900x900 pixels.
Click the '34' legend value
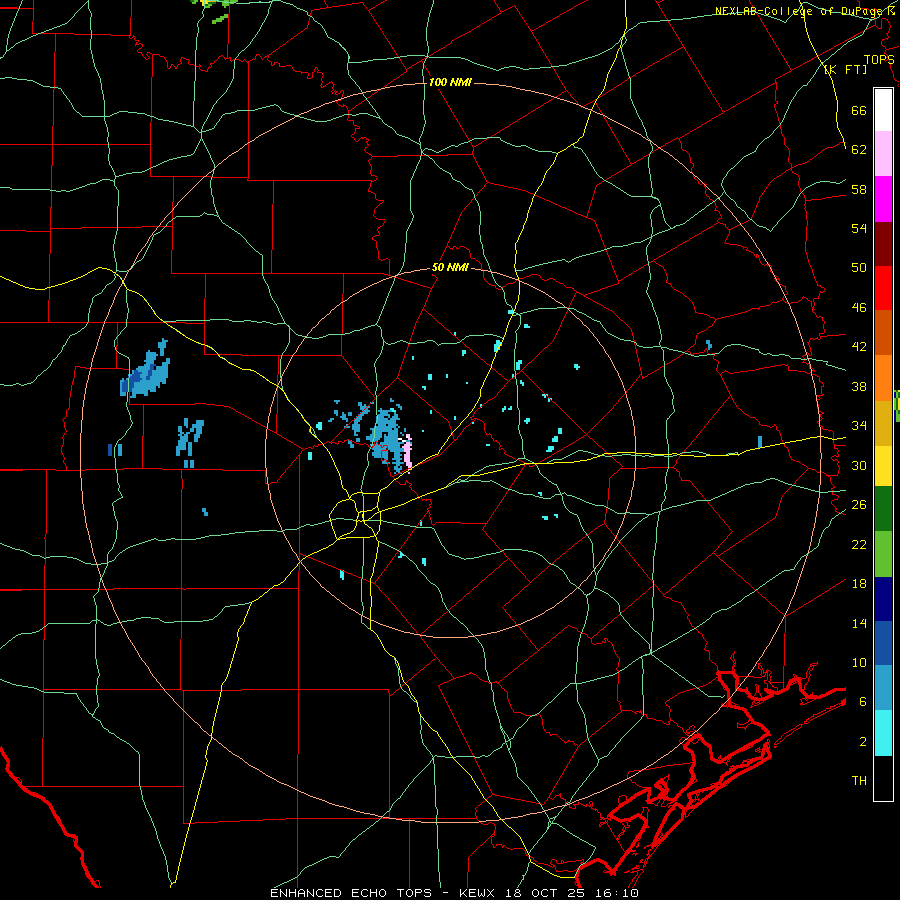click(x=859, y=426)
